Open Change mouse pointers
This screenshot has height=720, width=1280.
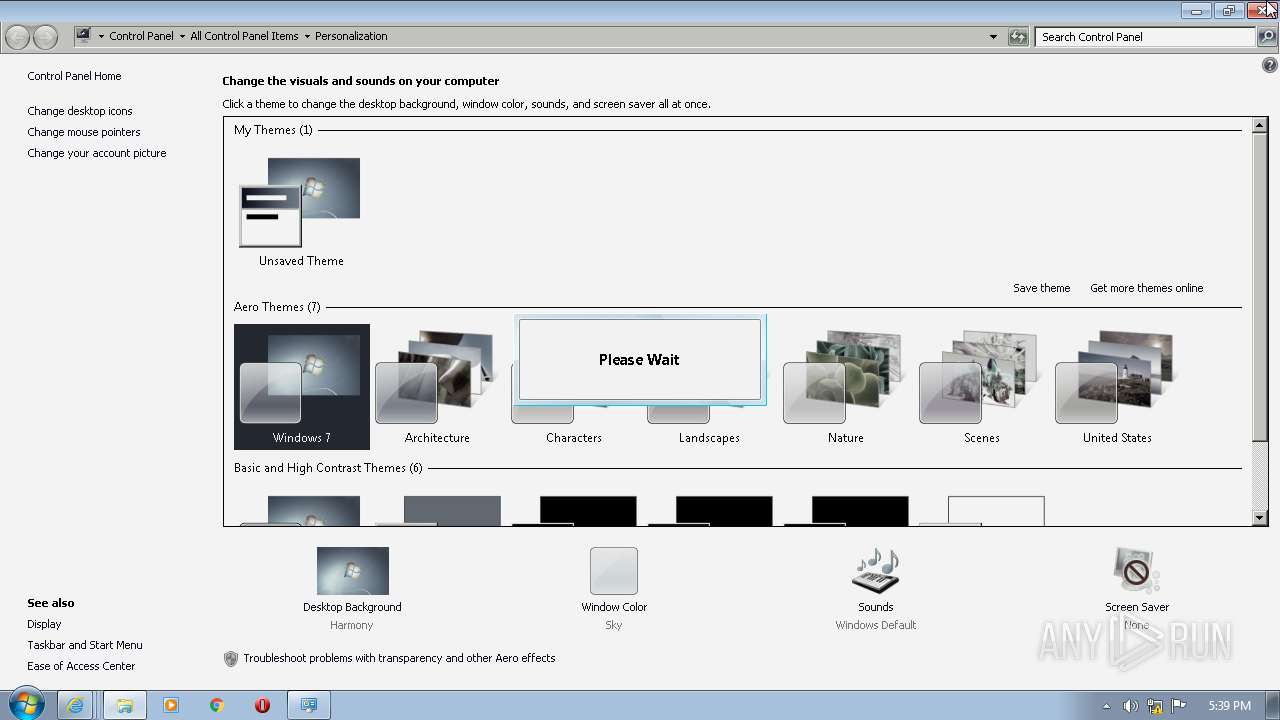click(x=84, y=132)
